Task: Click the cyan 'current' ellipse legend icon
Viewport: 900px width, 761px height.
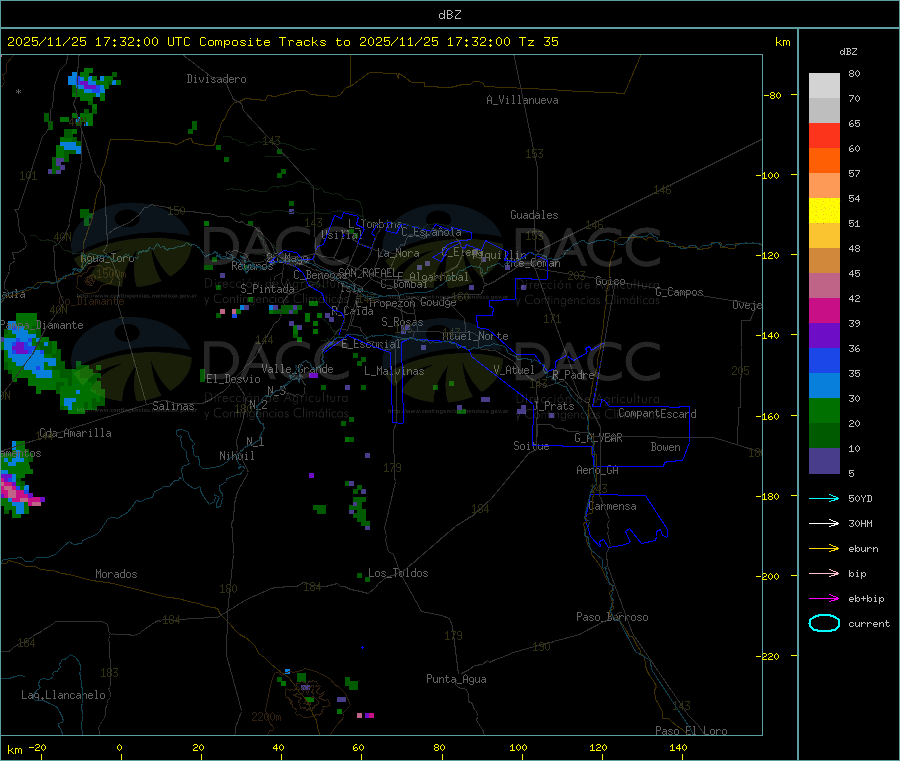Action: 824,623
